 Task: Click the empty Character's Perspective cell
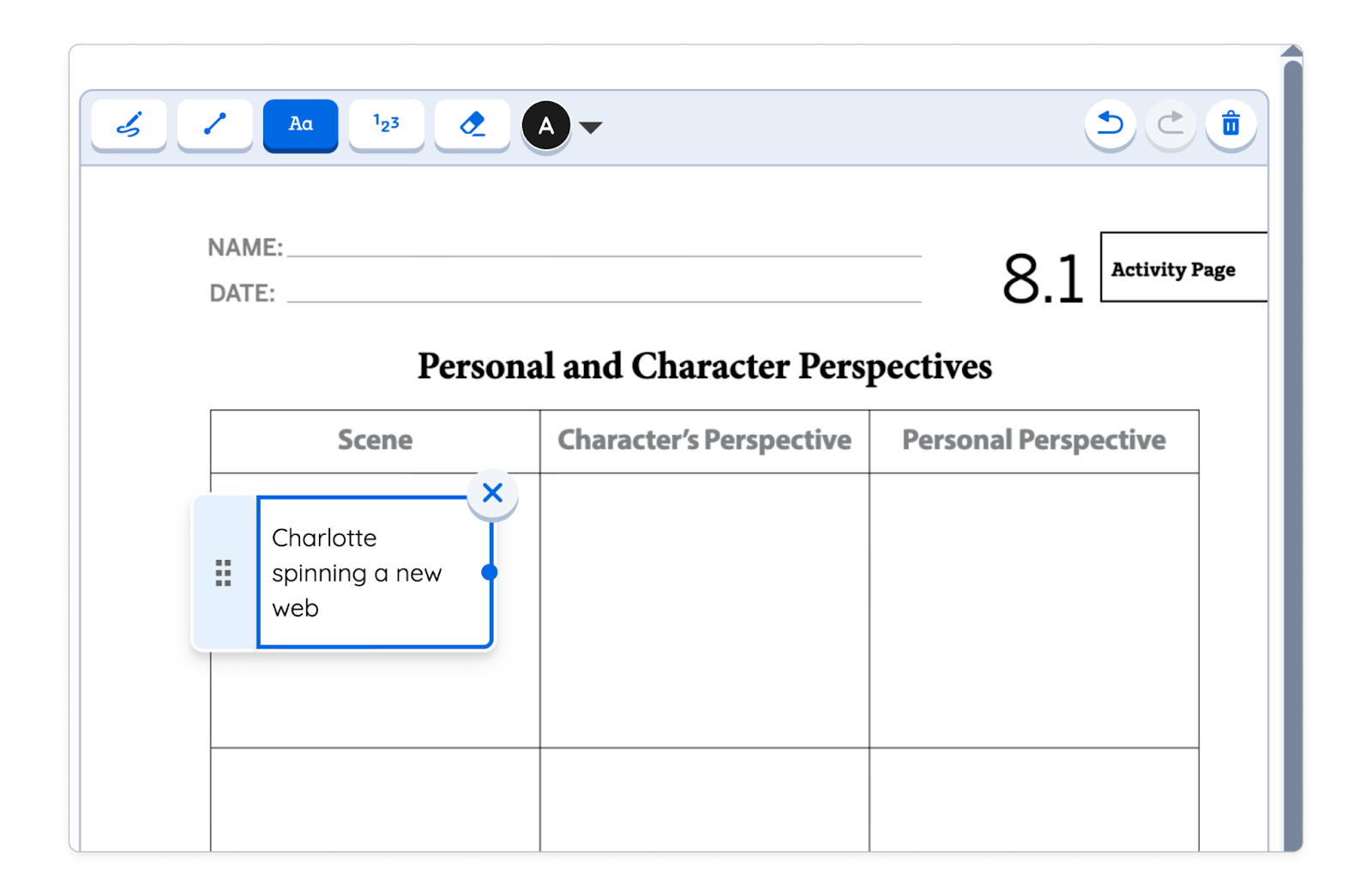(704, 610)
